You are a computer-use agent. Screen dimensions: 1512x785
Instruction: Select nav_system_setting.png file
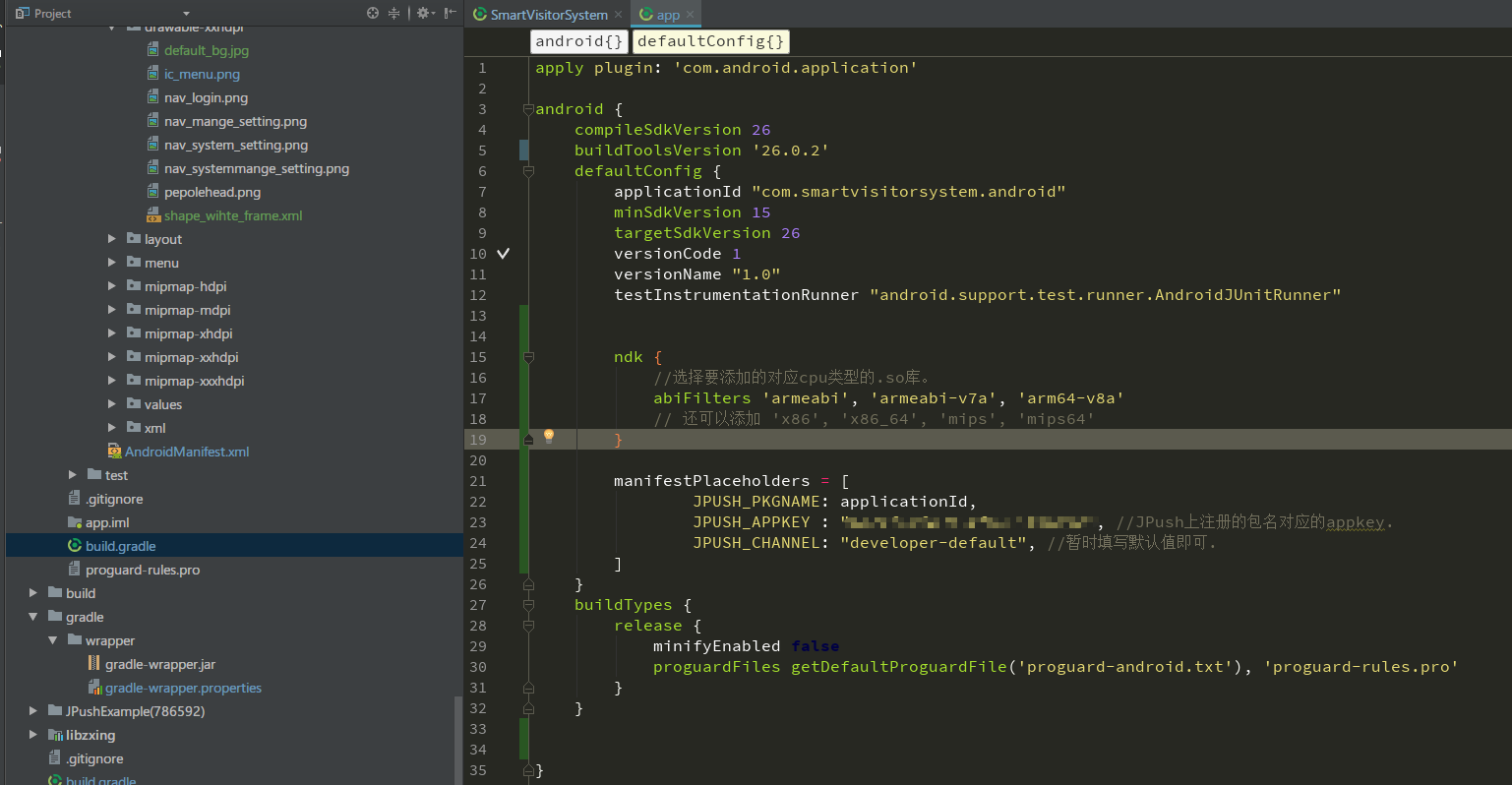tap(236, 145)
